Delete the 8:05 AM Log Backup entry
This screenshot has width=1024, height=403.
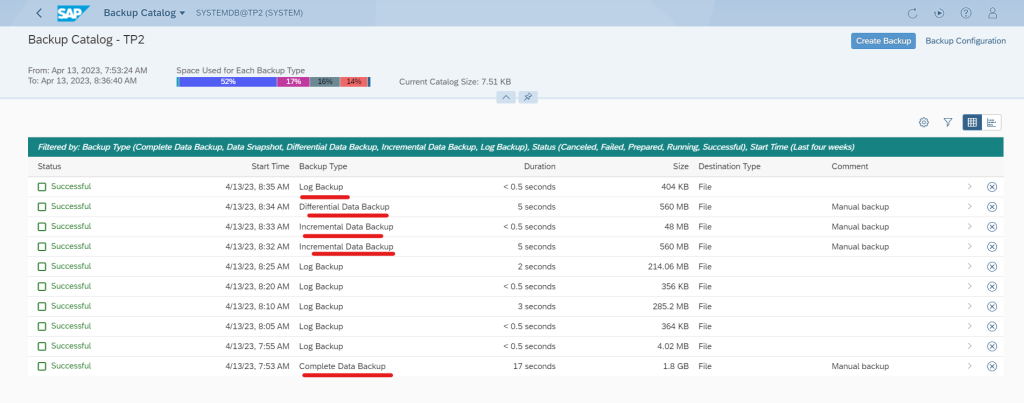(991, 327)
